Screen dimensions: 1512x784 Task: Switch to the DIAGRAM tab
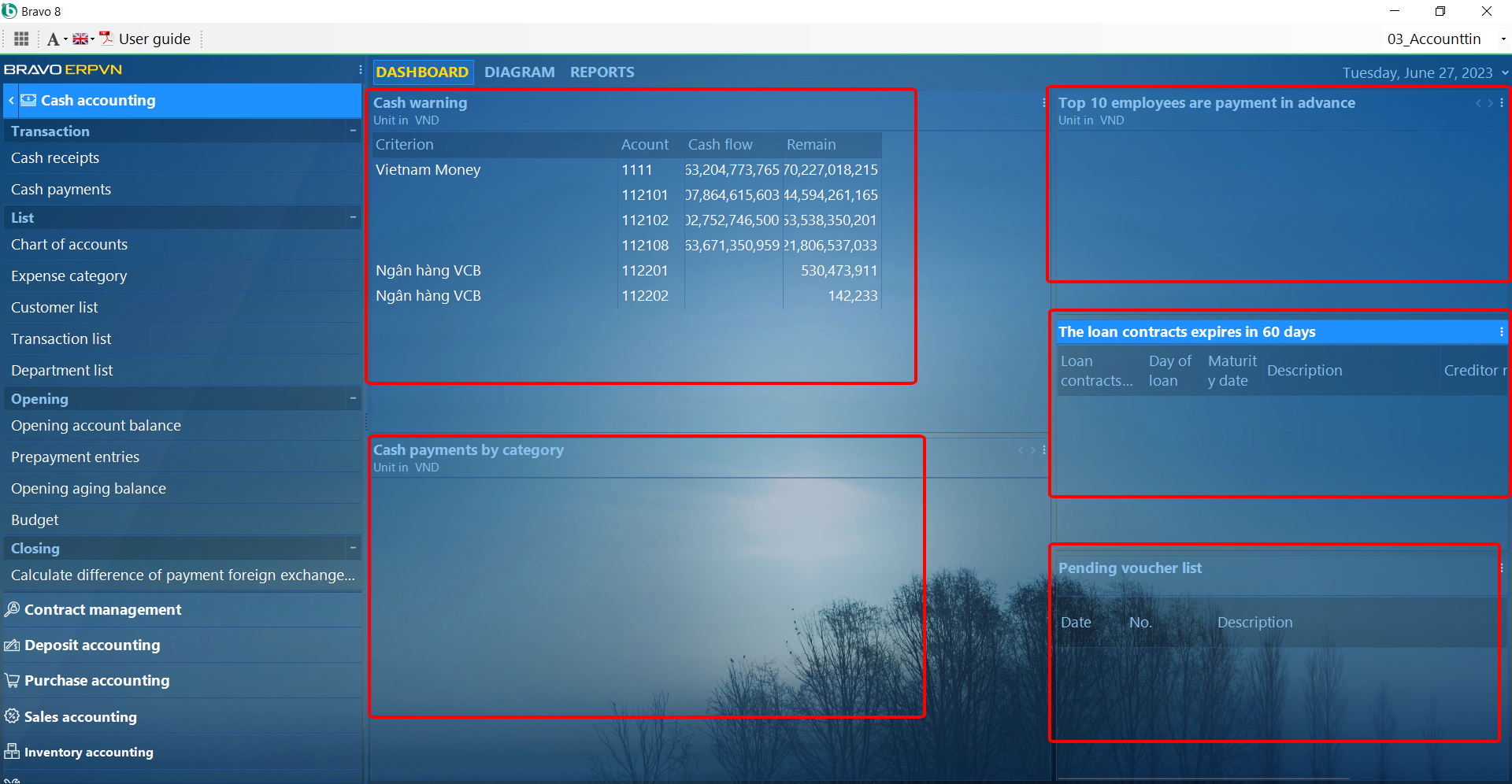pos(519,72)
